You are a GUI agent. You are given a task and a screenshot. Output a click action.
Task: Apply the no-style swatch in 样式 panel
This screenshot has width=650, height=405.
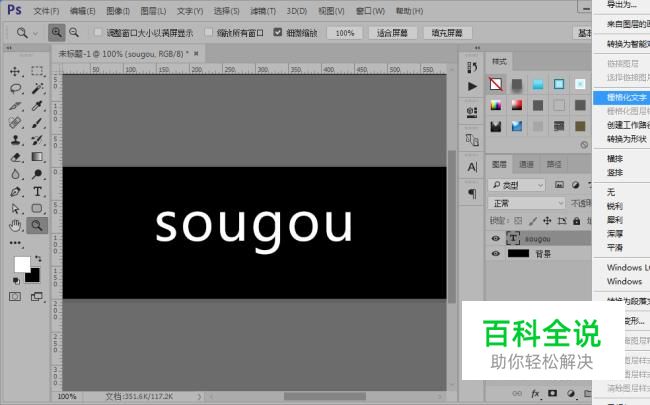495,84
